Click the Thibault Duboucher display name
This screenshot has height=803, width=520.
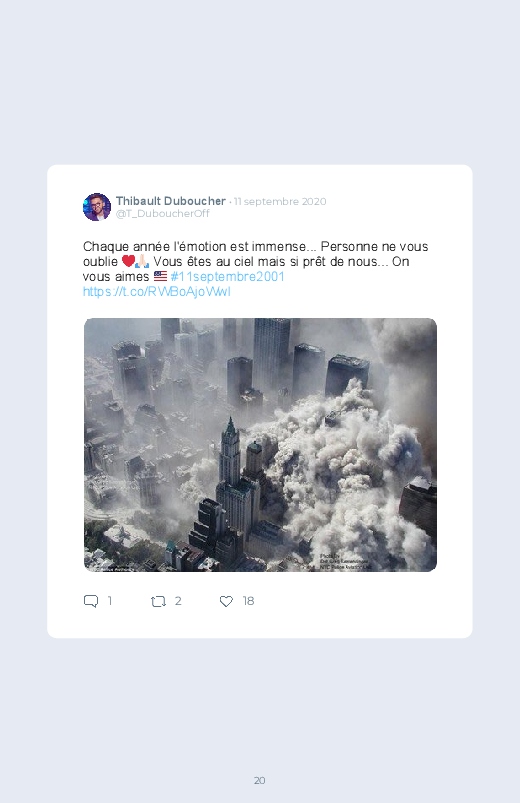171,201
